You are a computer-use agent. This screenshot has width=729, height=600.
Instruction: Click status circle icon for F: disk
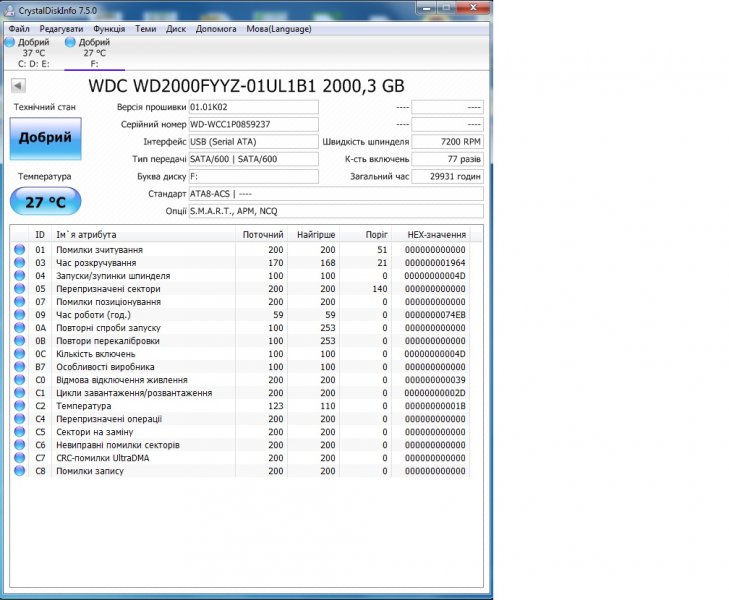[70, 43]
